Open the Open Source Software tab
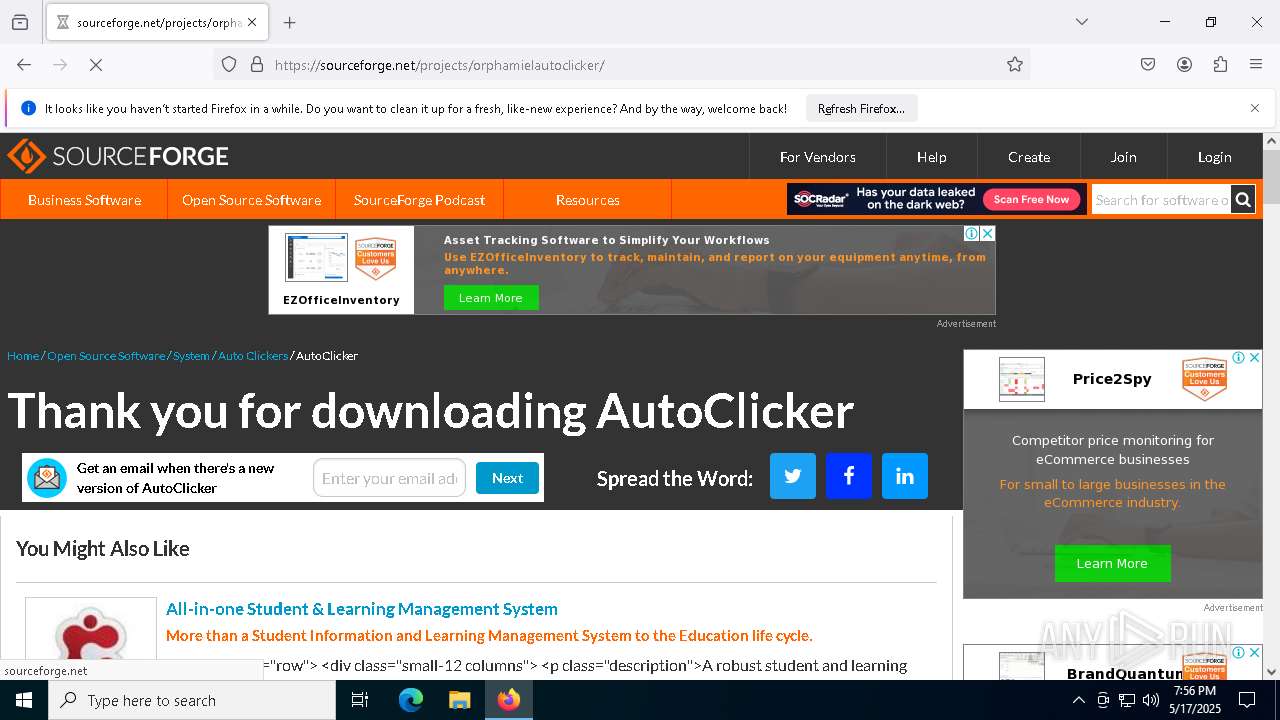Screen dimensions: 1280x720 pyautogui.click(x=251, y=200)
